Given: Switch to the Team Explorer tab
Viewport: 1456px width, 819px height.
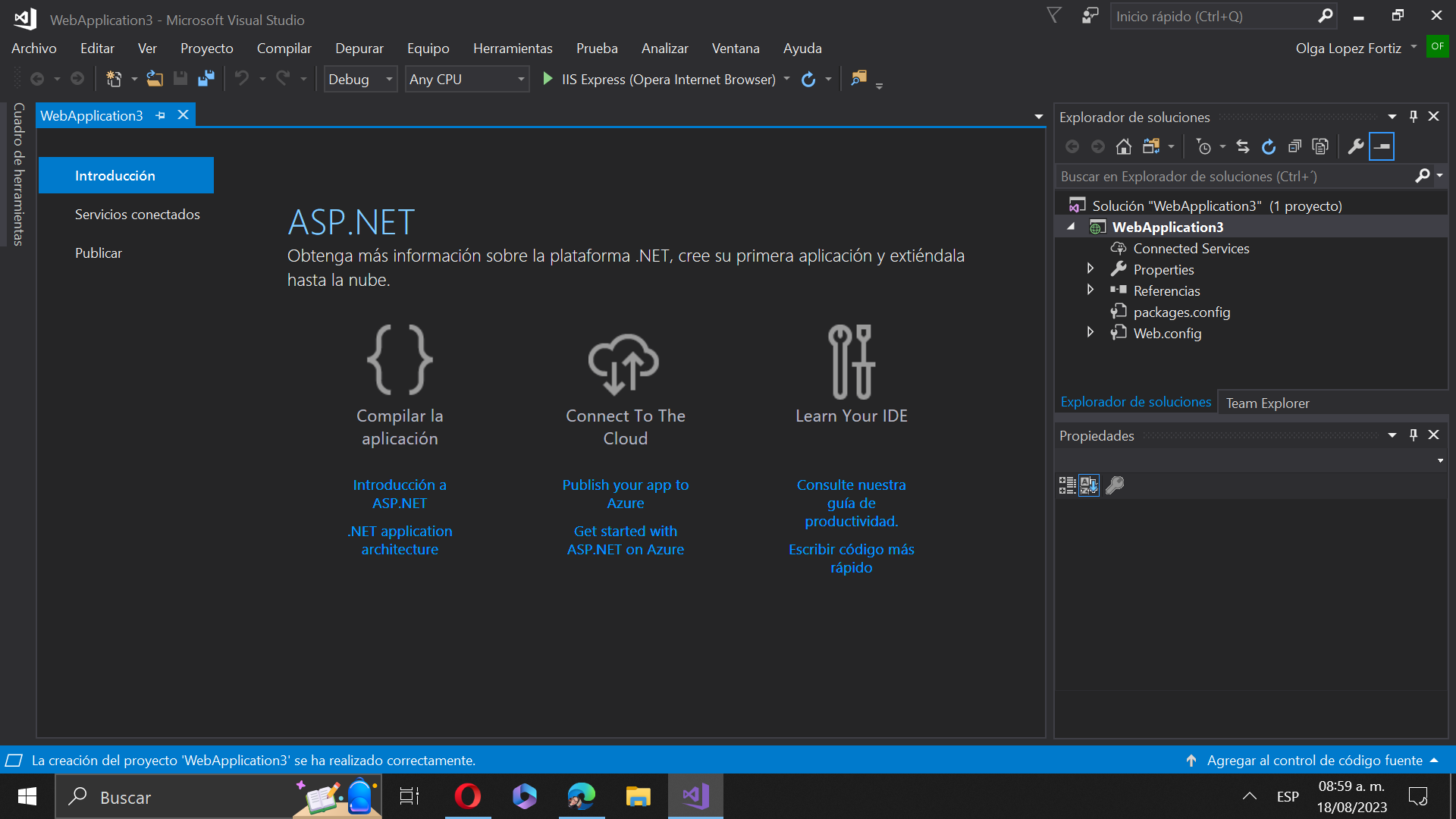Looking at the screenshot, I should tap(1267, 403).
